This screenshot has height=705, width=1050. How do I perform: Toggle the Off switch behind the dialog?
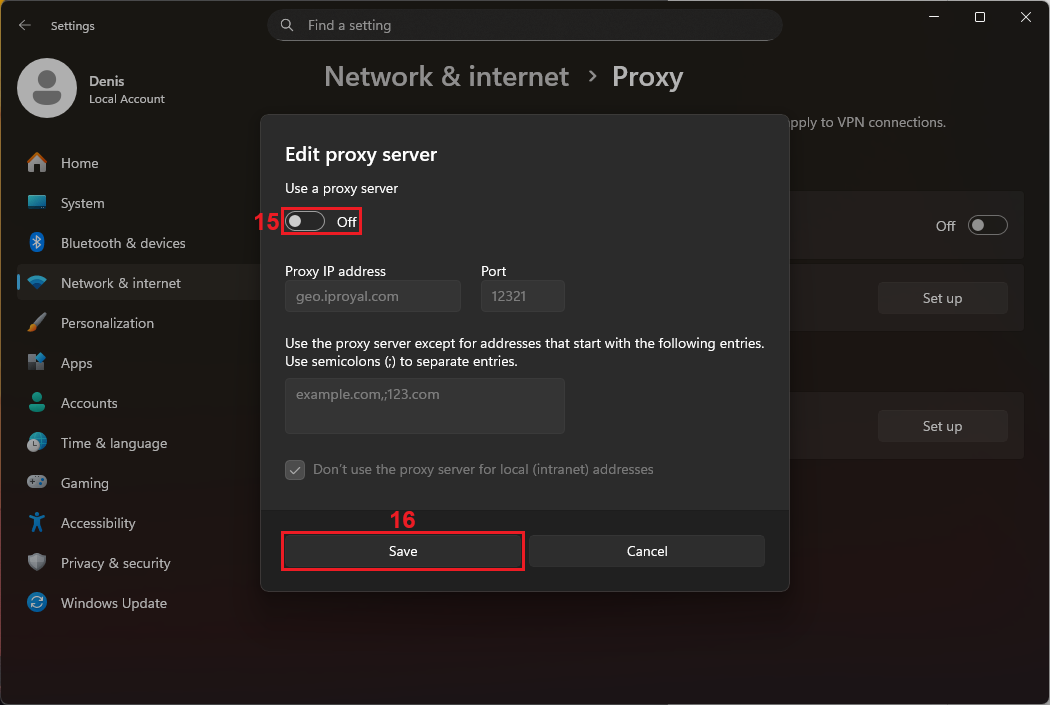(x=988, y=226)
